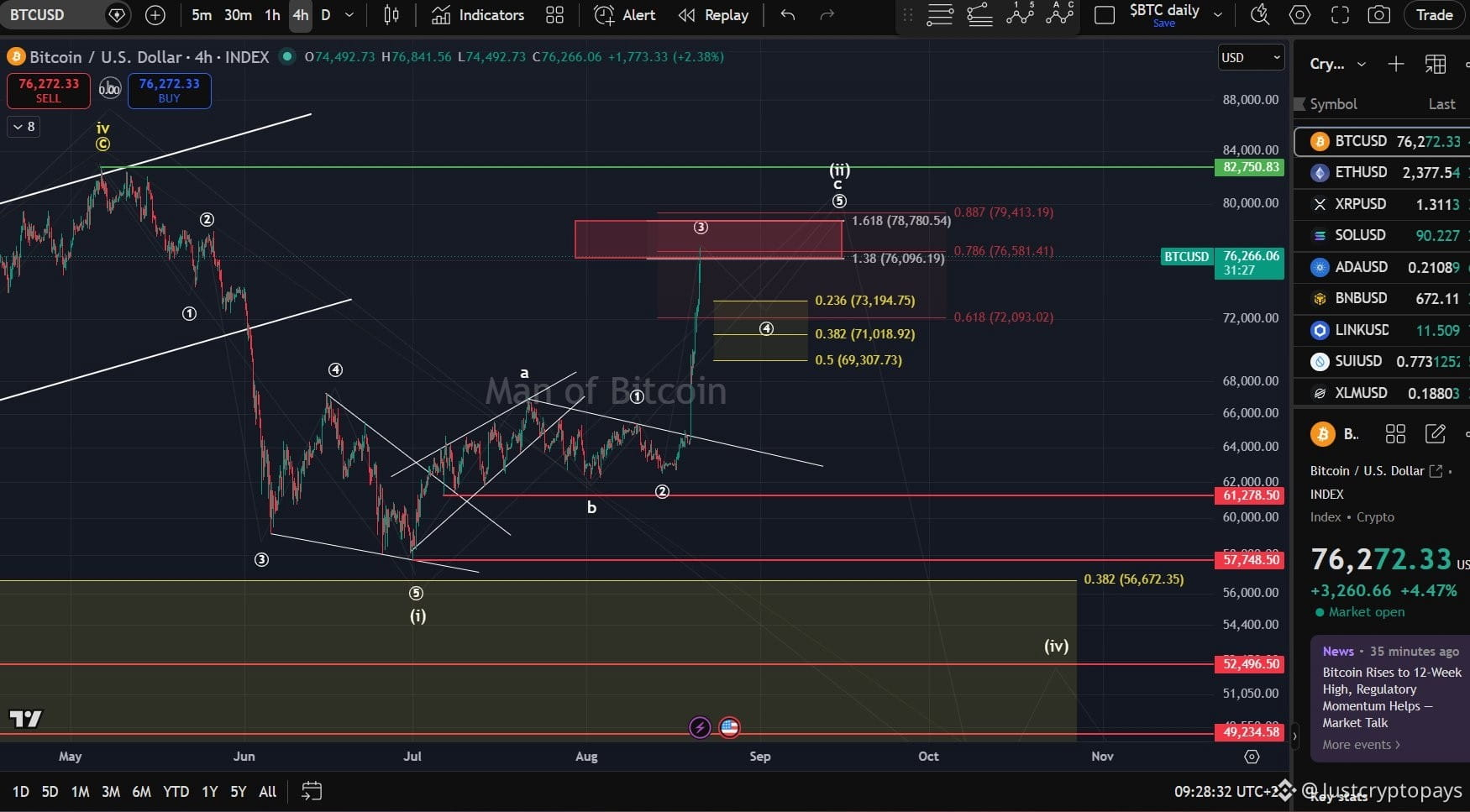Image resolution: width=1470 pixels, height=812 pixels.
Task: Click the purple lightning event marker
Action: coord(700,727)
